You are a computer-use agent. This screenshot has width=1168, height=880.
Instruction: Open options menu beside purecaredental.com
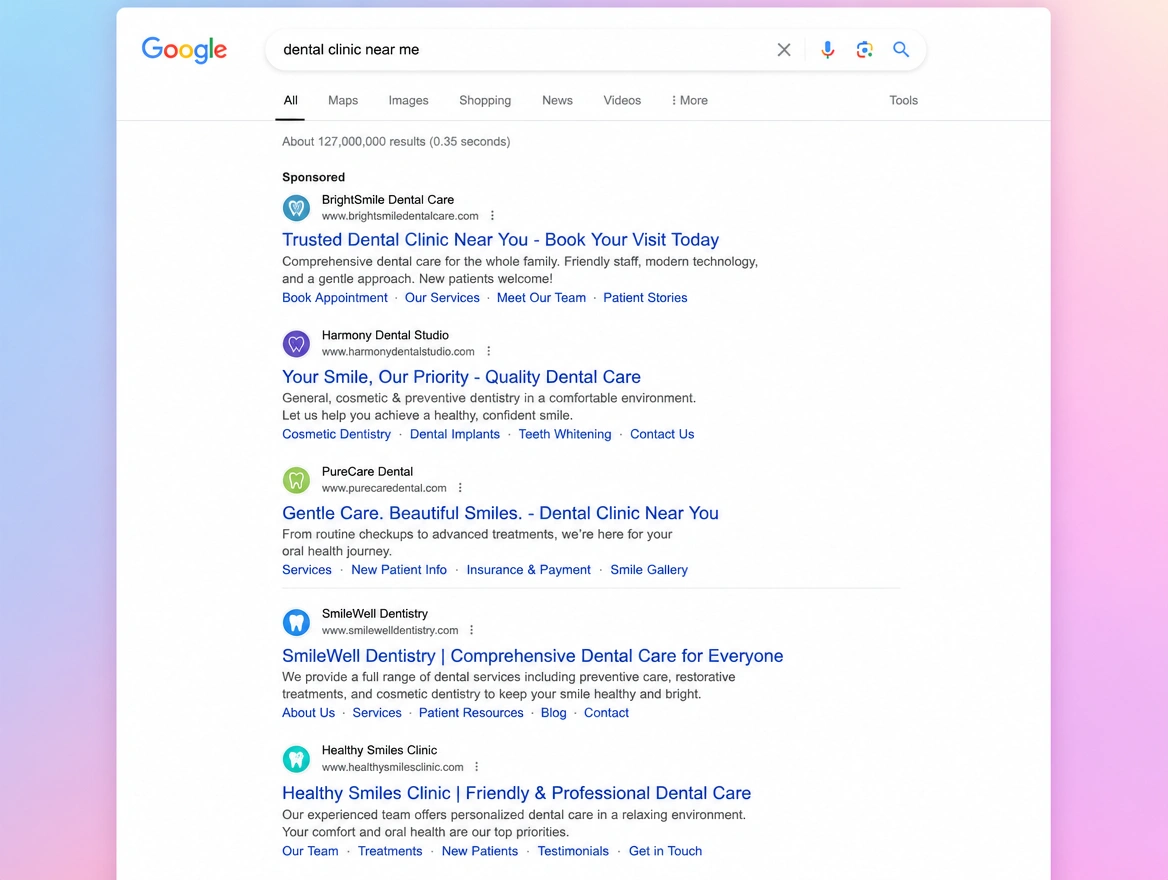tap(460, 488)
